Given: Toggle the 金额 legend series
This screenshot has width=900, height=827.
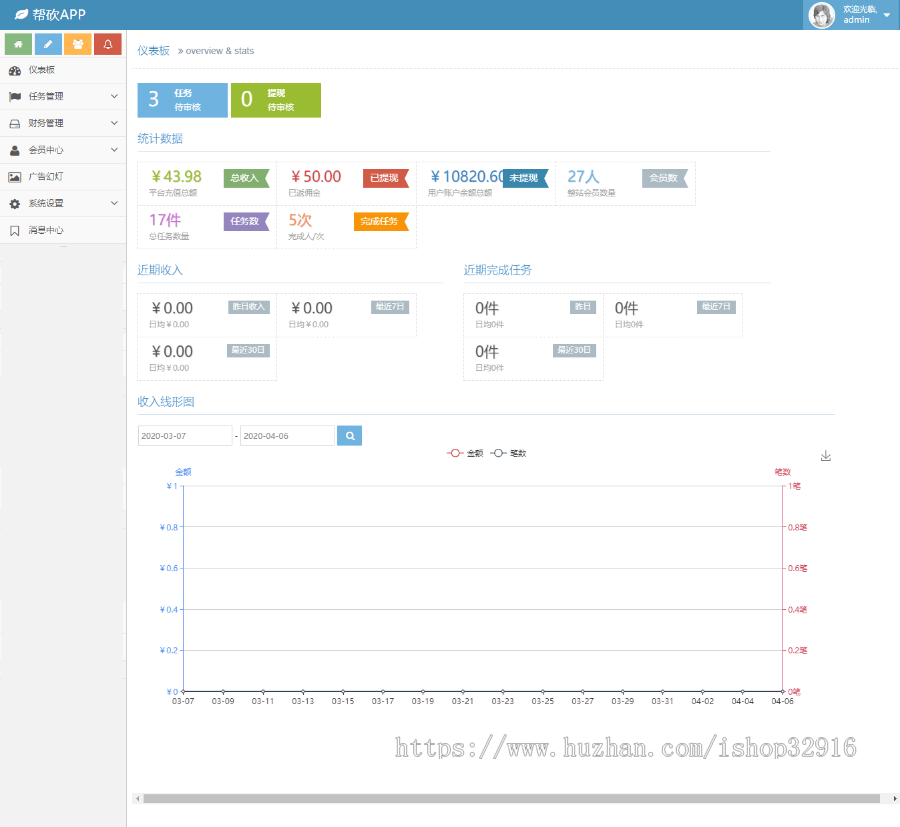Looking at the screenshot, I should click(x=465, y=453).
